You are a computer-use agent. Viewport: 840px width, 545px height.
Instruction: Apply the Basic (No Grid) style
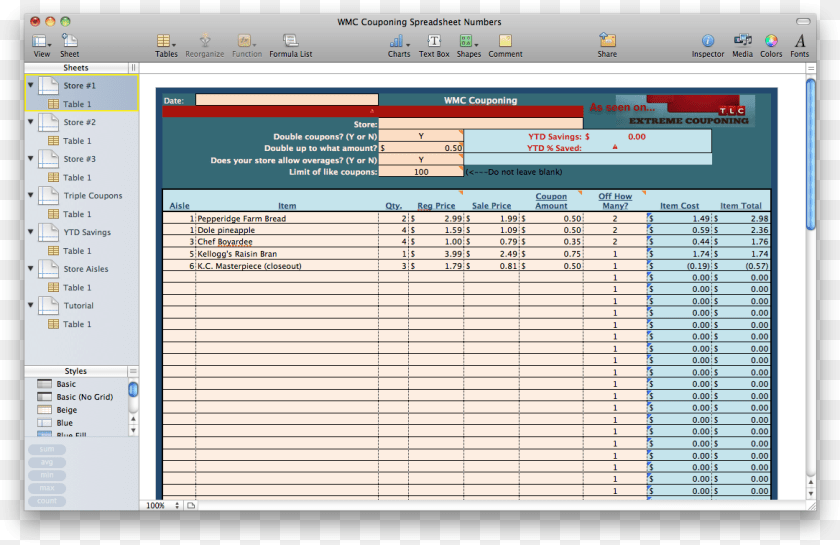85,397
